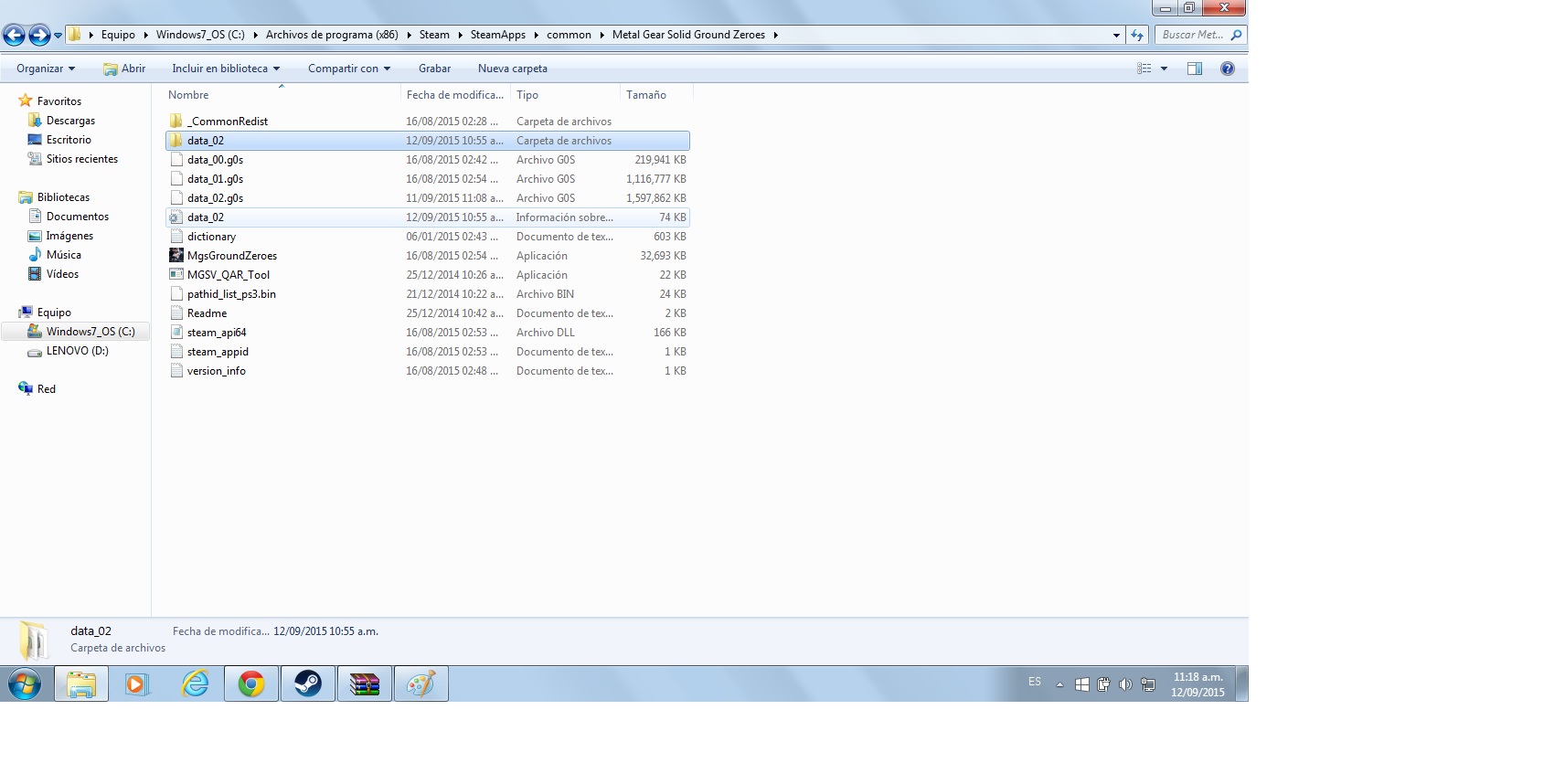
Task: Click the Back navigation arrow button
Action: [x=14, y=36]
